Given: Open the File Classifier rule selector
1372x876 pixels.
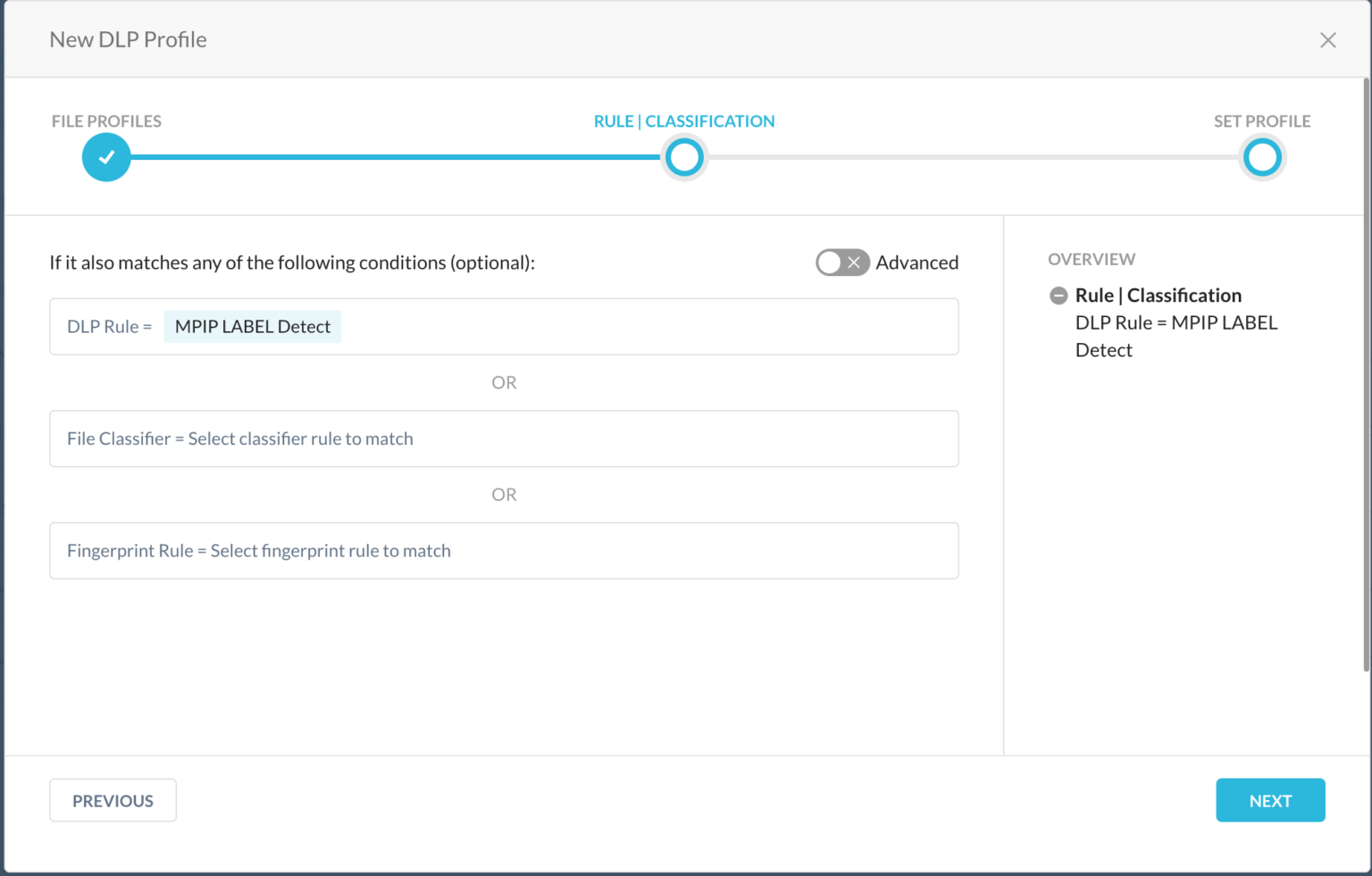Looking at the screenshot, I should (x=504, y=438).
